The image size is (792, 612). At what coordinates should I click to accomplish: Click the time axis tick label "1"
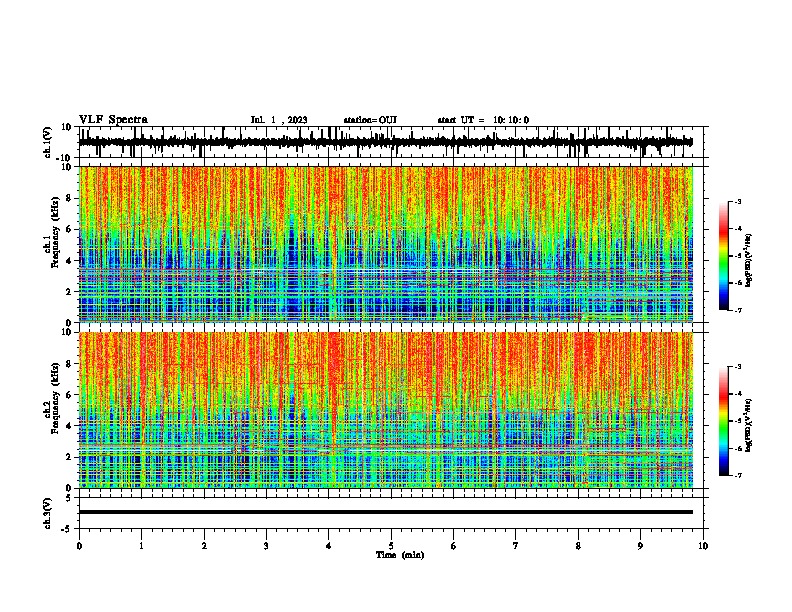[141, 546]
